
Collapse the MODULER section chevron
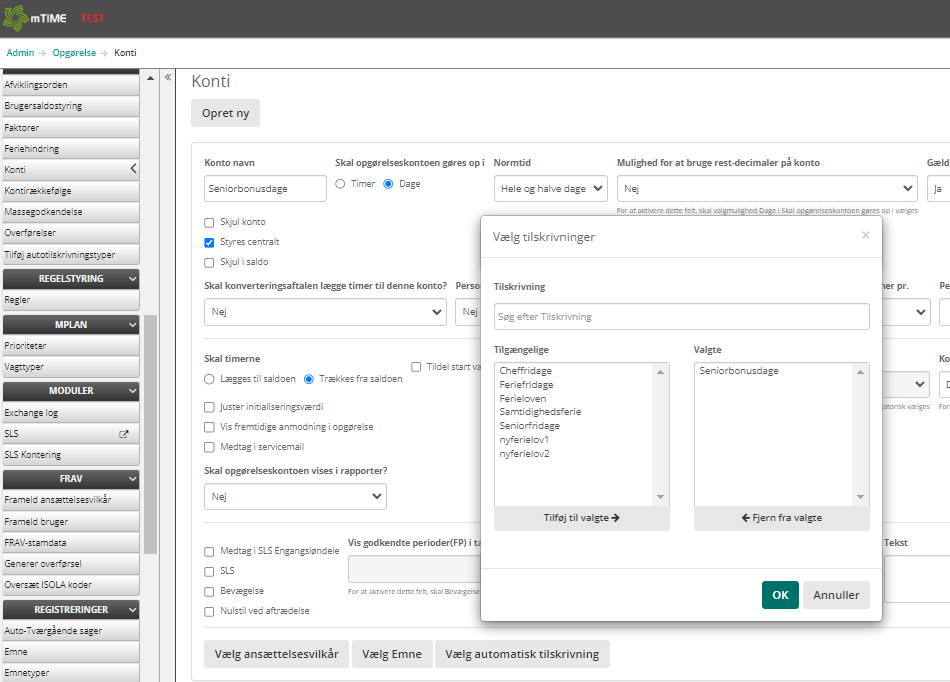(132, 391)
